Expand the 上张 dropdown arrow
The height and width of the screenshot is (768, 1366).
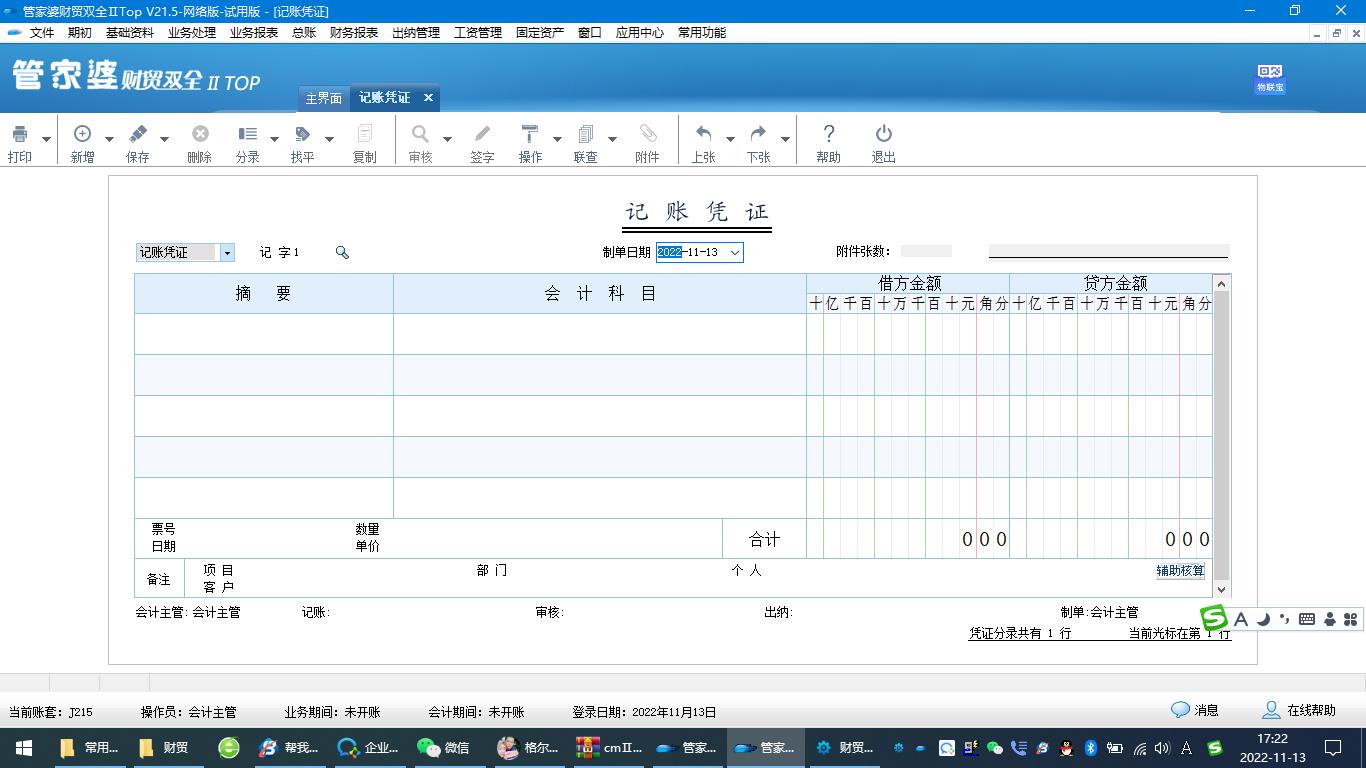click(x=730, y=139)
